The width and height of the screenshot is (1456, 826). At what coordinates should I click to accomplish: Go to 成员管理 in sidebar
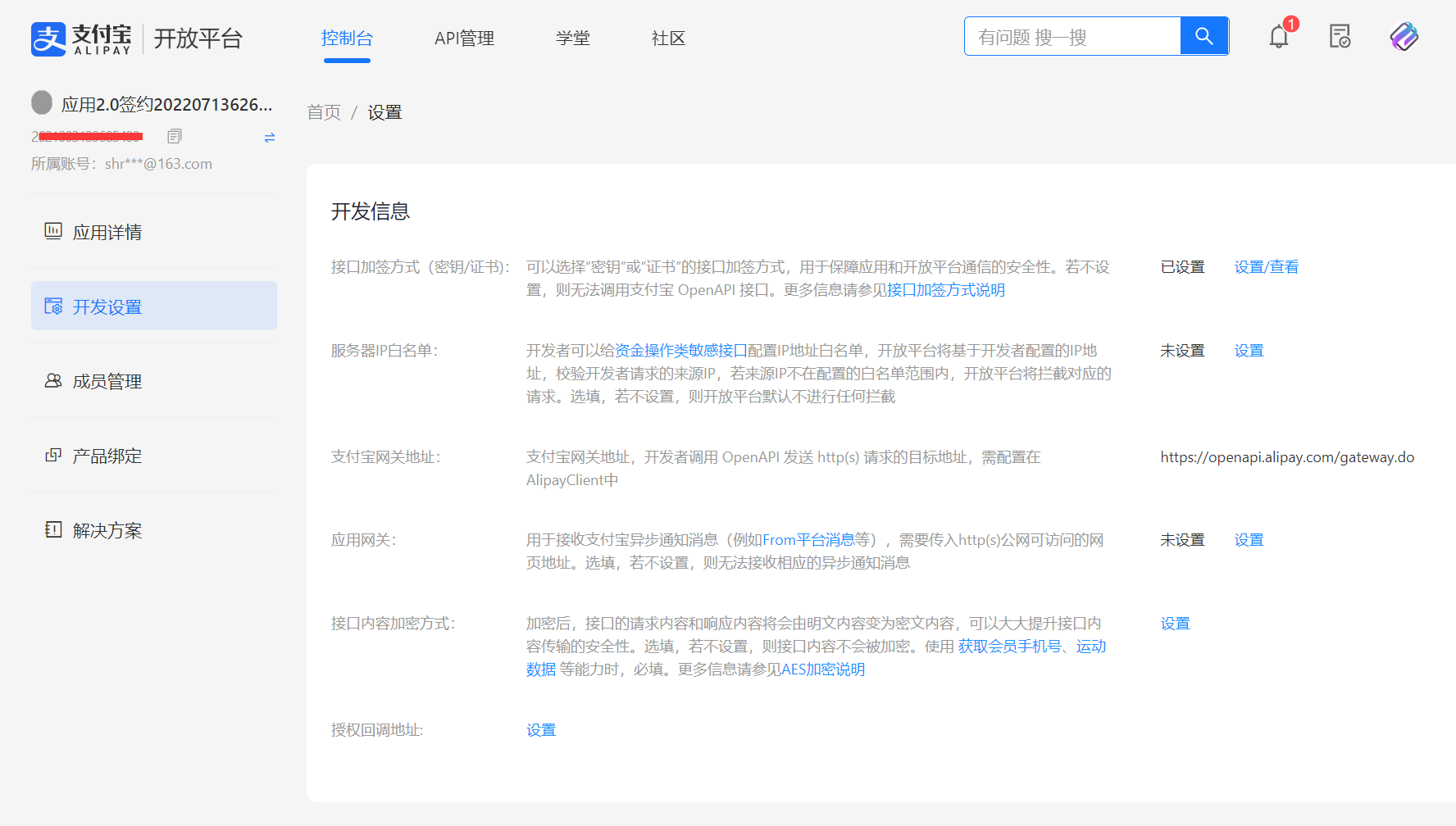click(x=107, y=381)
